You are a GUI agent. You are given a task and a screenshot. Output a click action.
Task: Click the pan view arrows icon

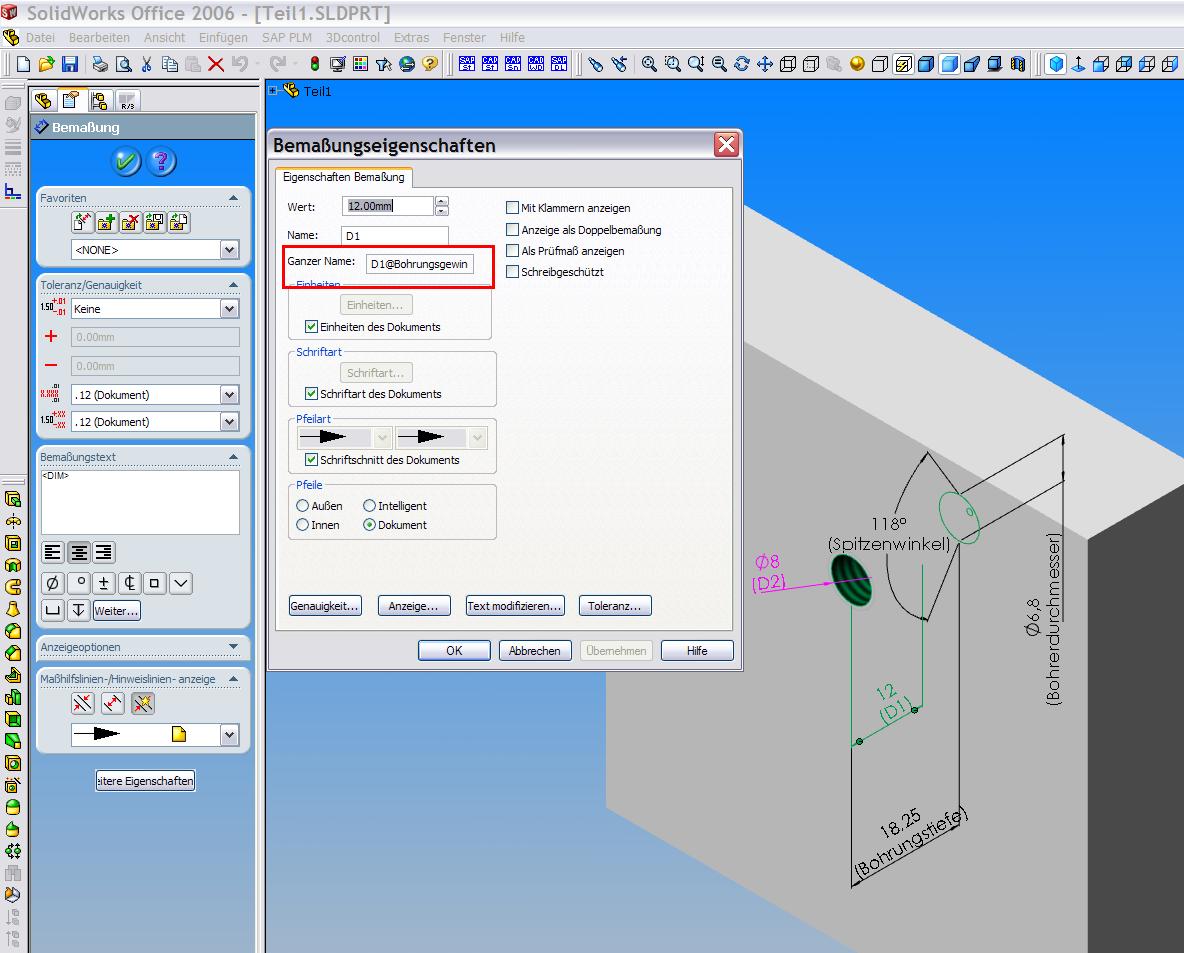(x=764, y=64)
